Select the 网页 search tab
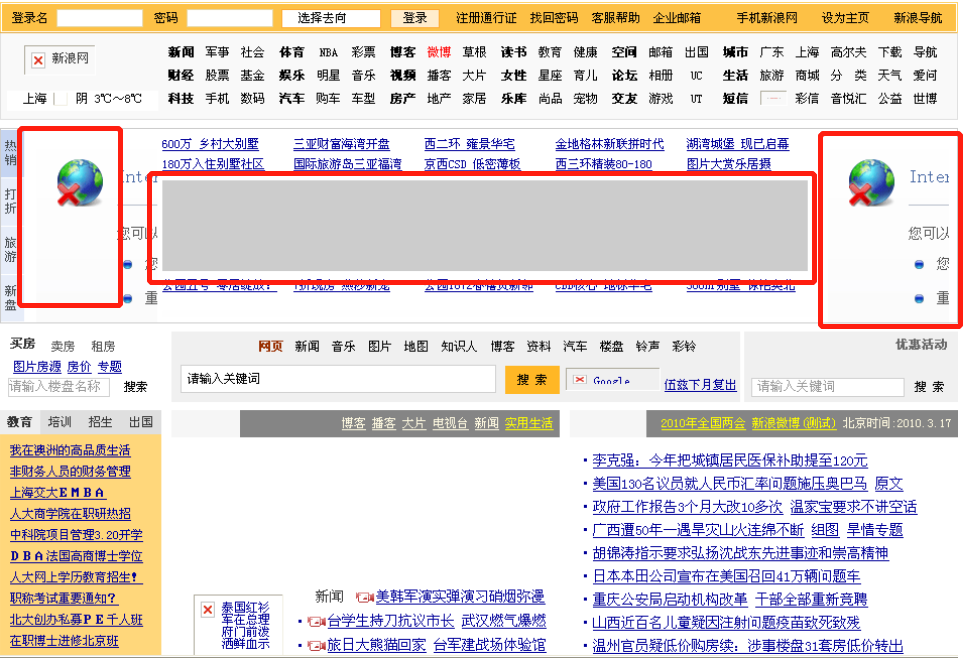 click(270, 347)
